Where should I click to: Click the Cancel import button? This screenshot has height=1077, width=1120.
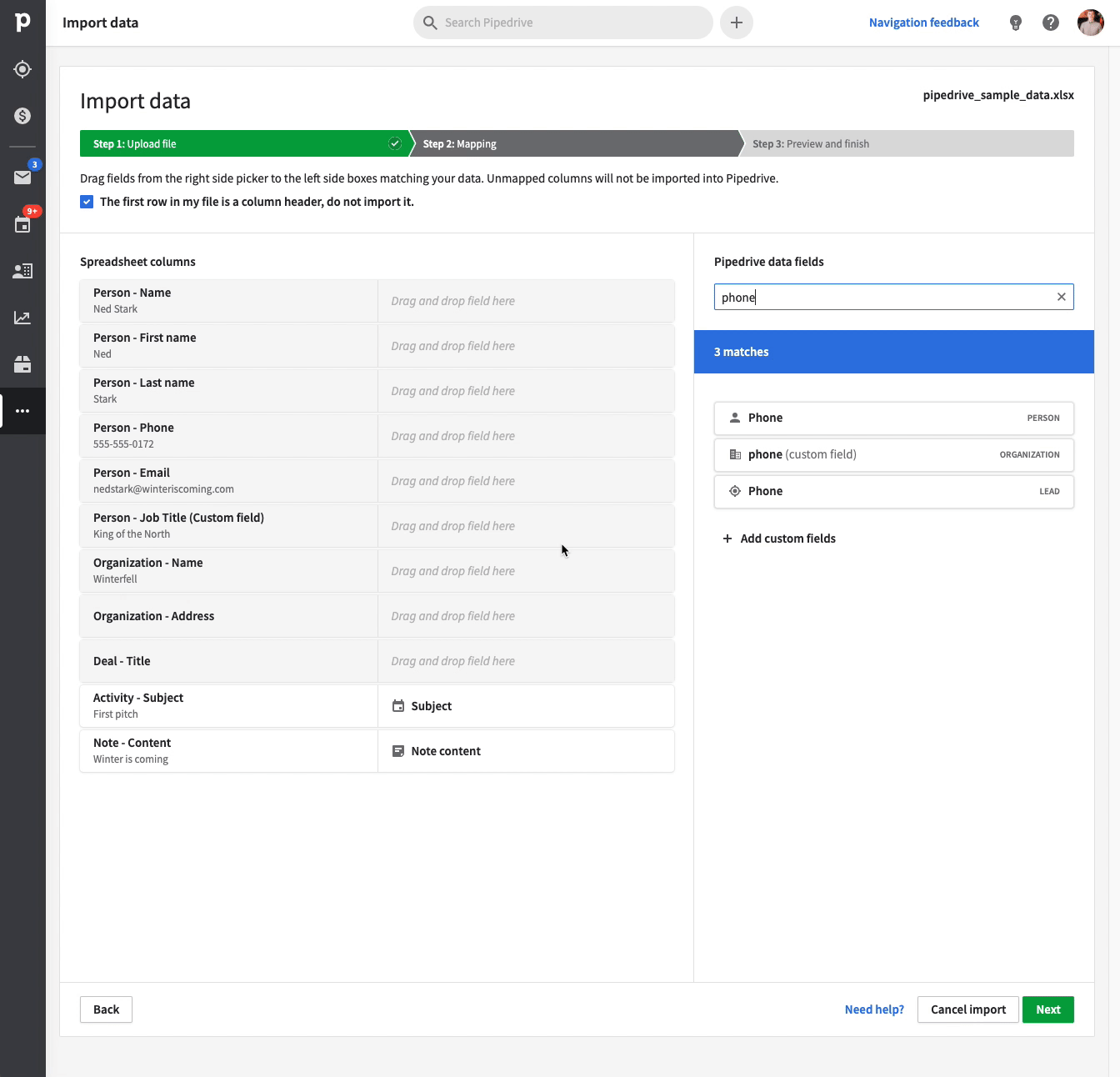click(967, 1009)
